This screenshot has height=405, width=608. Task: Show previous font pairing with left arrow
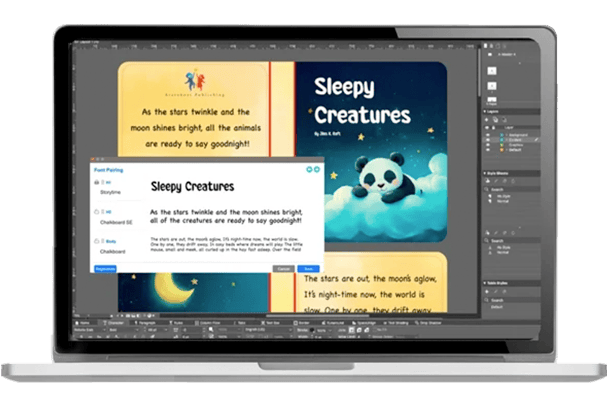click(309, 170)
